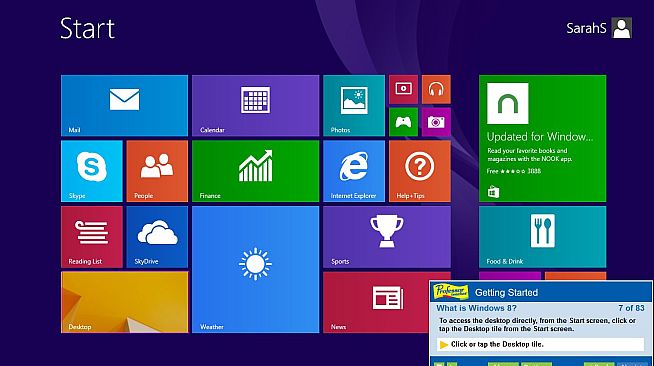The image size is (654, 366).
Task: Open the Finance tile
Action: click(x=255, y=171)
